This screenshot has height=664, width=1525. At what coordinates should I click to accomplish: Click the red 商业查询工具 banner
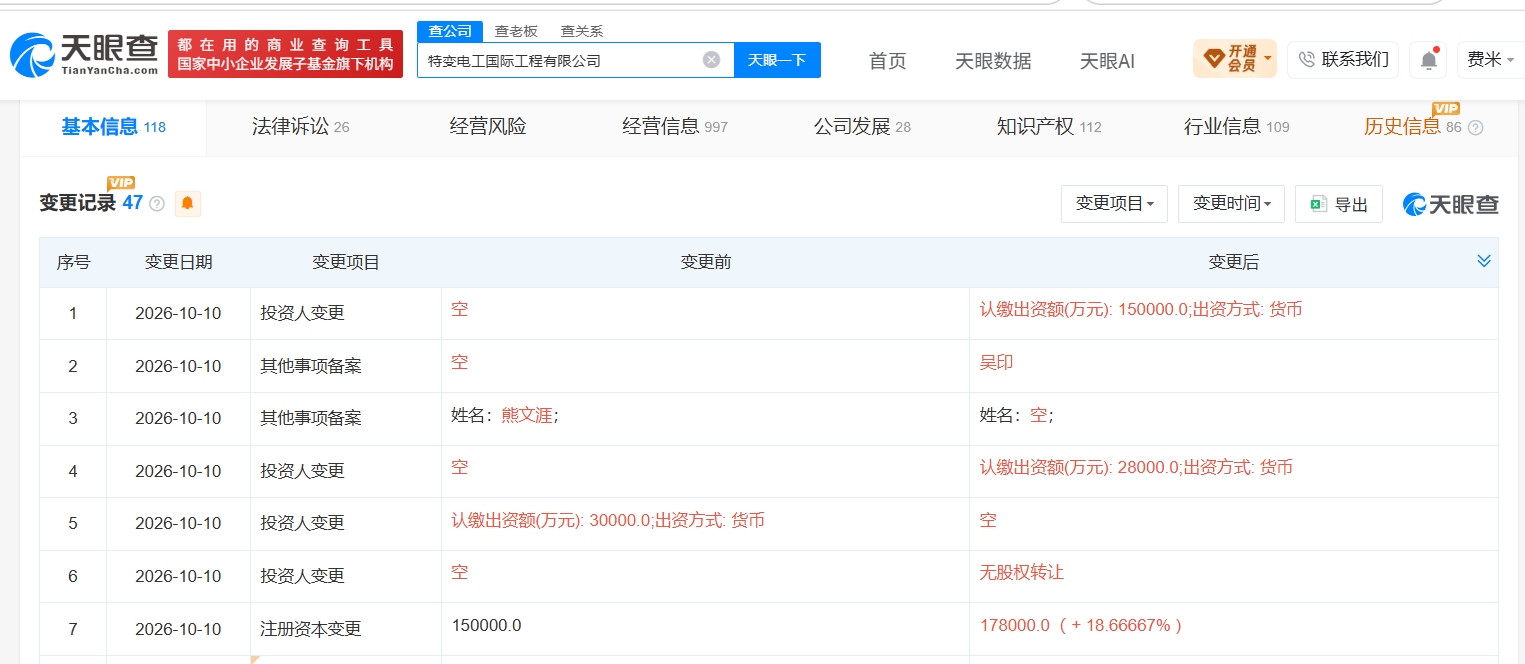coord(285,54)
